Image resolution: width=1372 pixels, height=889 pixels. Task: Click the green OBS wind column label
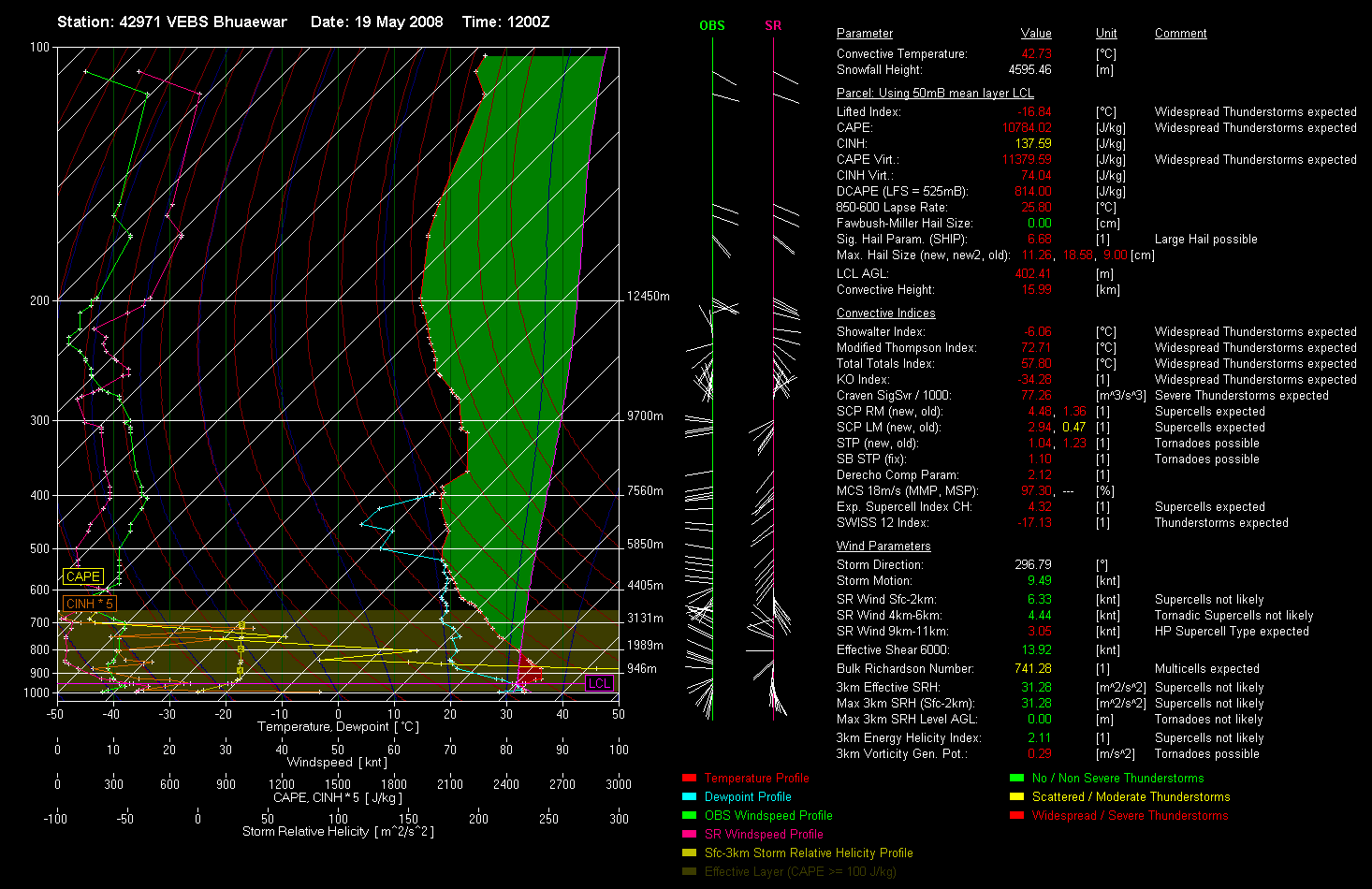click(712, 25)
